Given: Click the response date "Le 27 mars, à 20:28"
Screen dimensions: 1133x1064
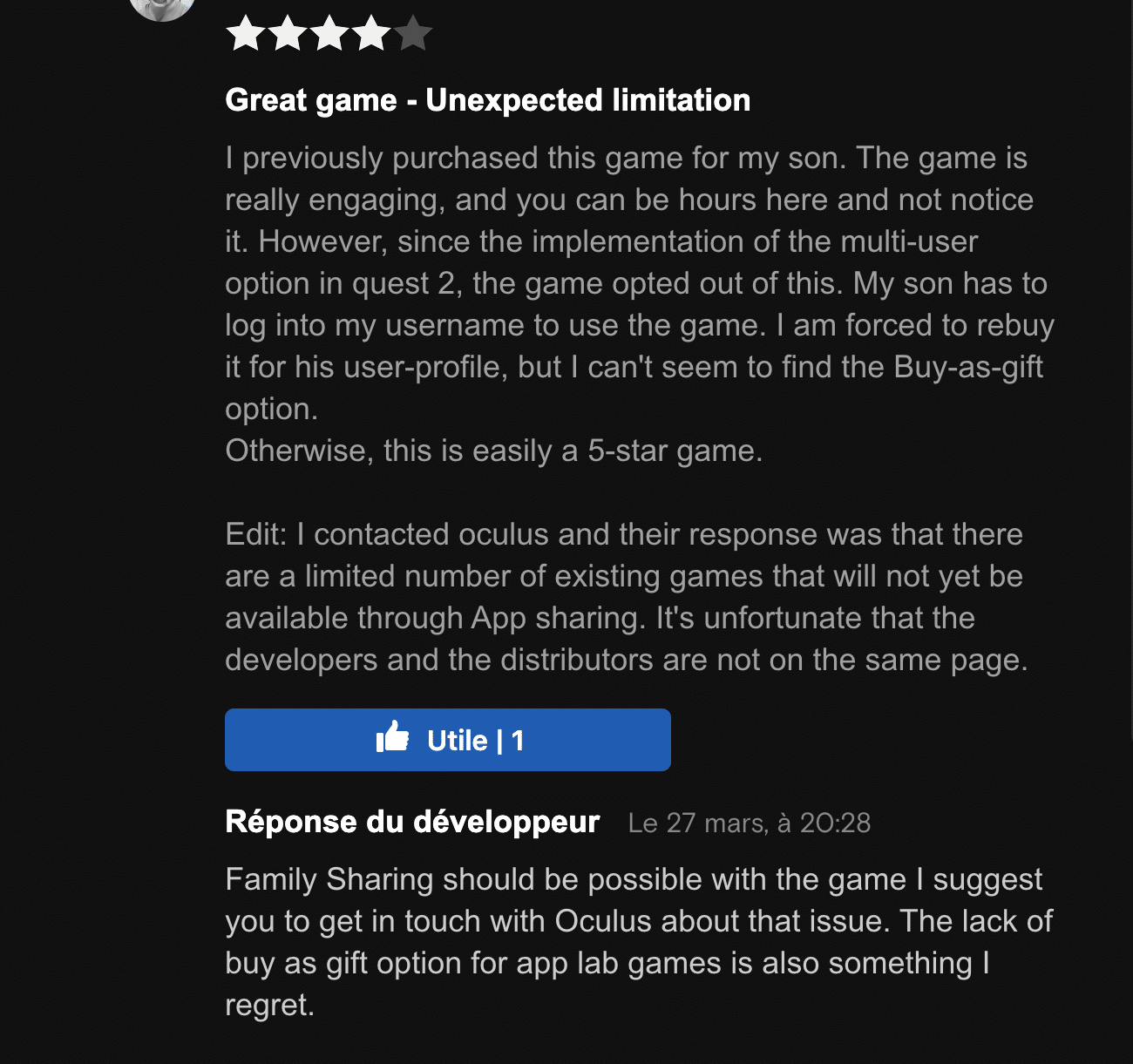Looking at the screenshot, I should [x=750, y=823].
